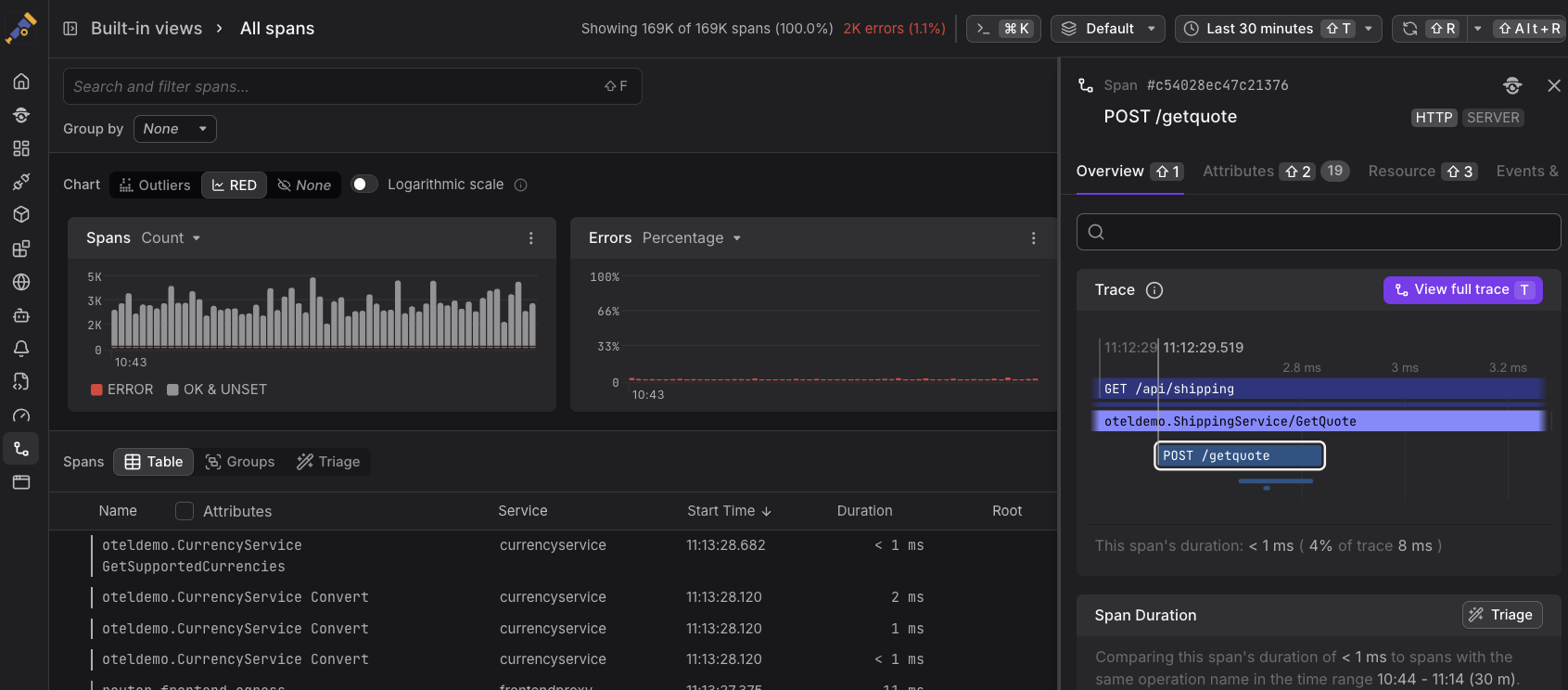Open the Home icon in the sidebar
This screenshot has height=690, width=1568.
coord(21,82)
